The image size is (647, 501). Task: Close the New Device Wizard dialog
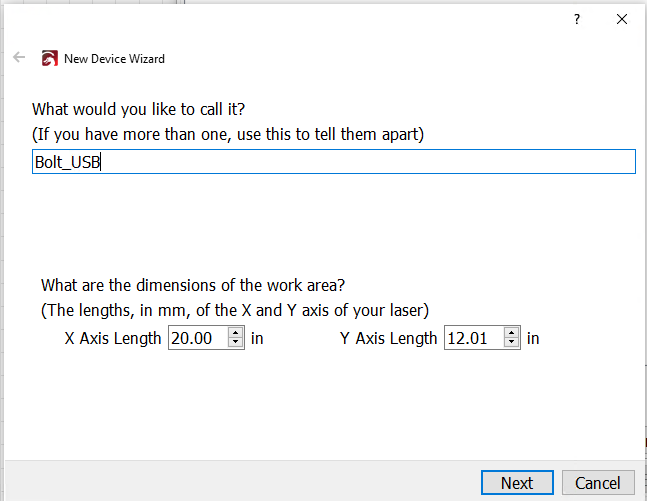[x=622, y=19]
